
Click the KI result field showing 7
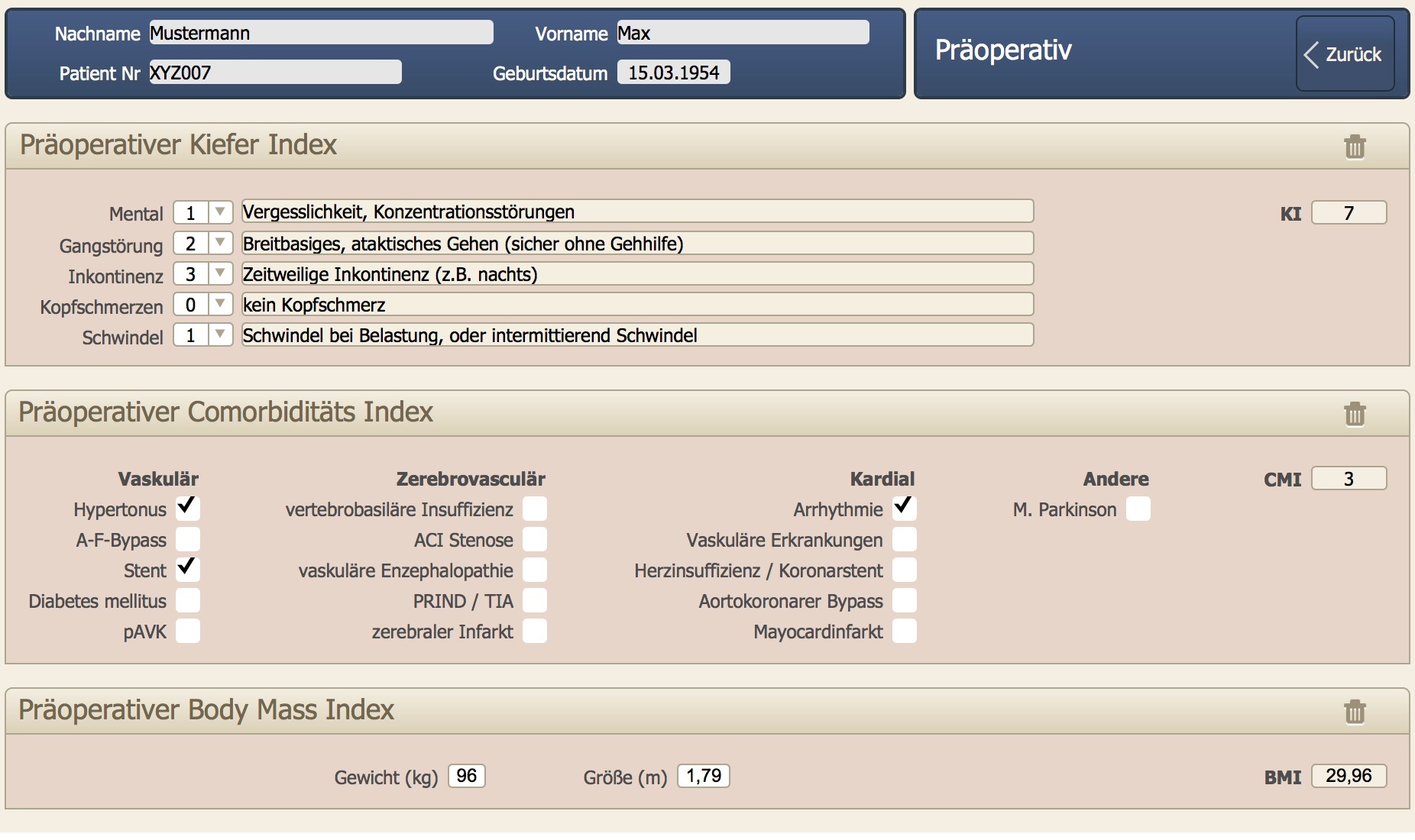(1349, 212)
